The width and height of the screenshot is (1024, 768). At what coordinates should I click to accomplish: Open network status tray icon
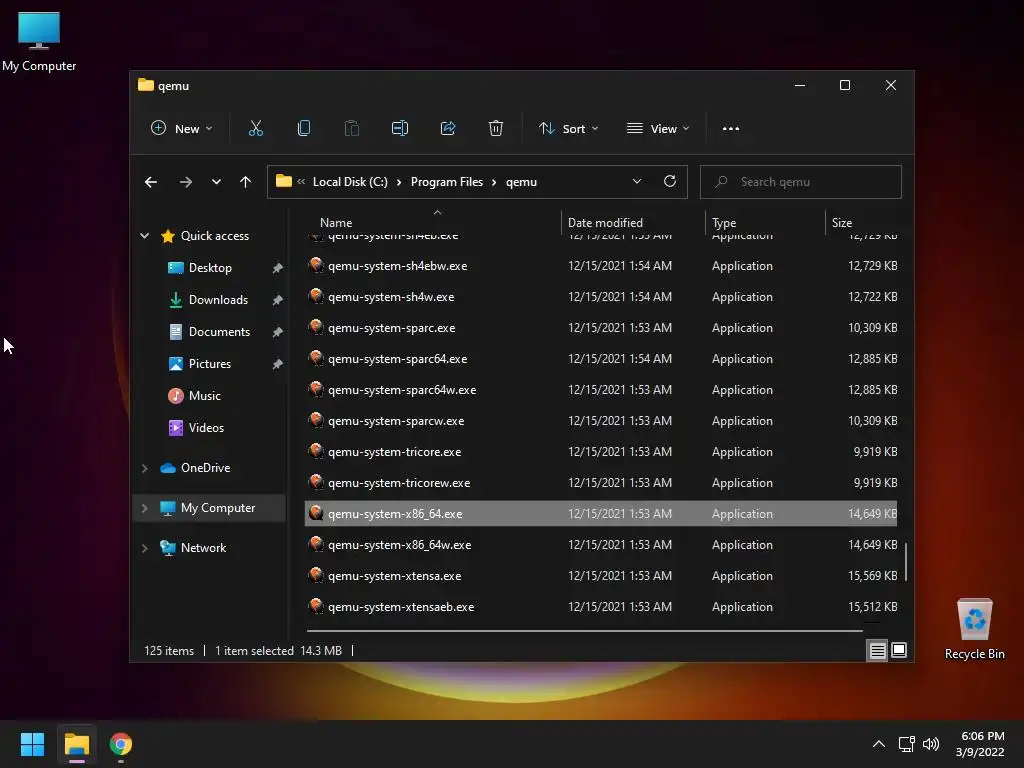[x=906, y=744]
